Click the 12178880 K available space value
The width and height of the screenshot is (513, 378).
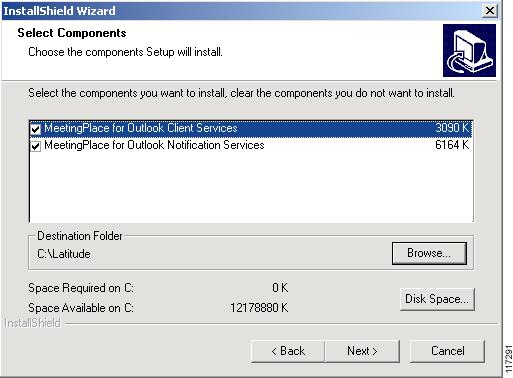(x=259, y=308)
